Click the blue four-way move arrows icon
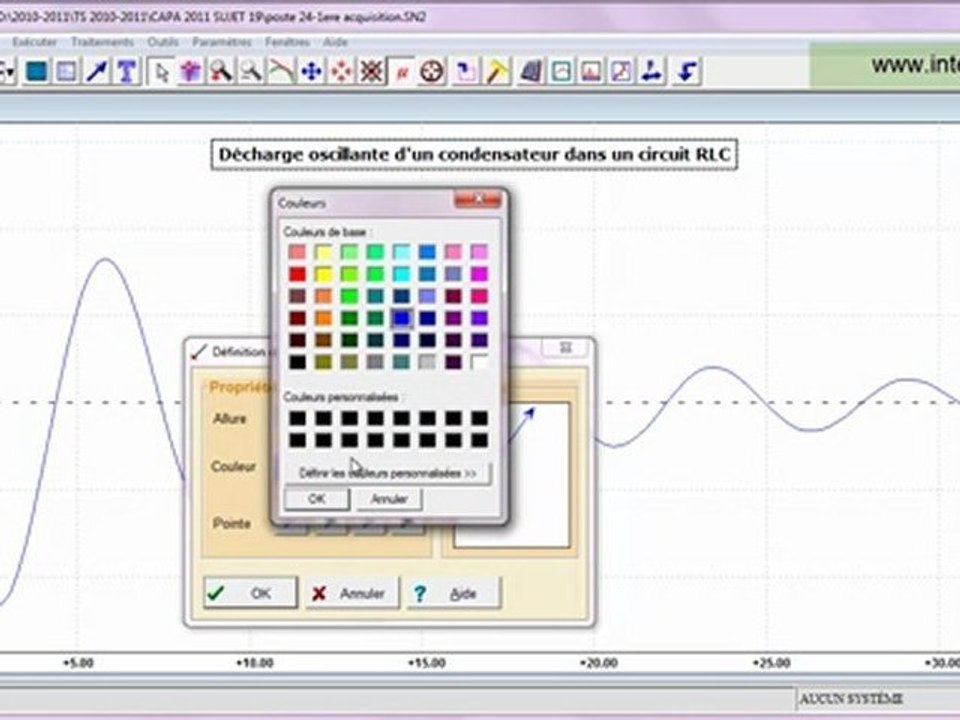 (x=311, y=72)
